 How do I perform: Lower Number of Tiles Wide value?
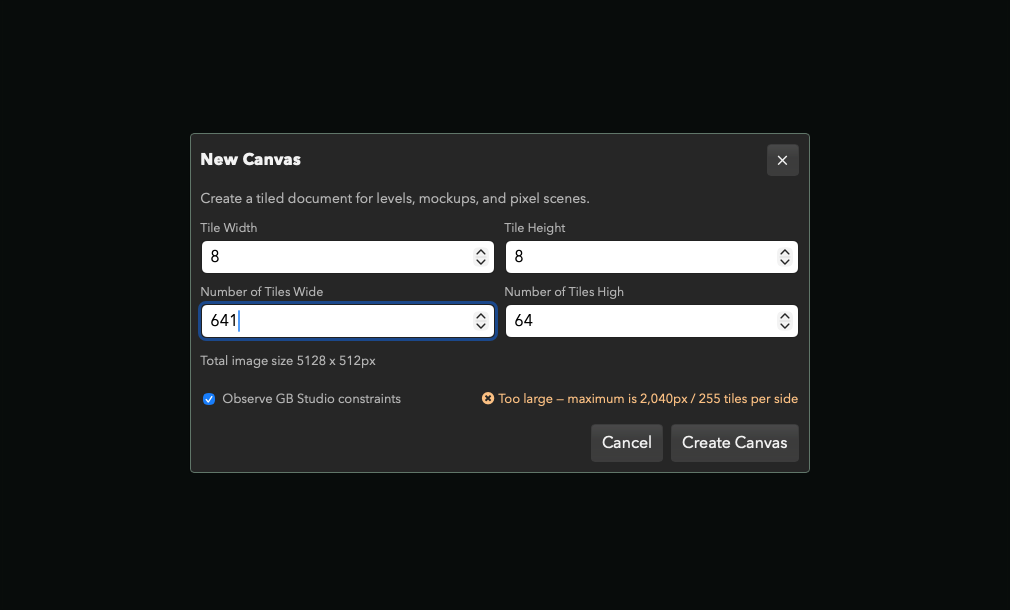(x=481, y=326)
